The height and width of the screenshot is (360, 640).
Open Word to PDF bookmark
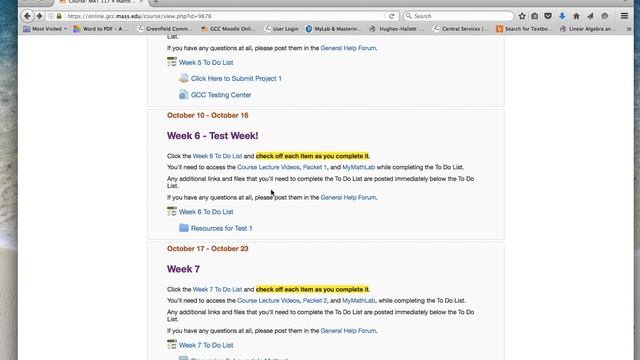[x=100, y=29]
